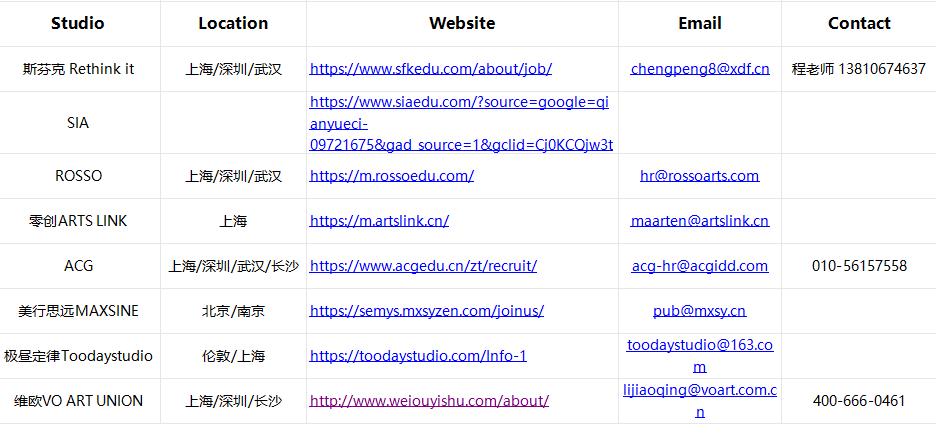
Task: Select the Email column header cell
Action: [x=700, y=23]
